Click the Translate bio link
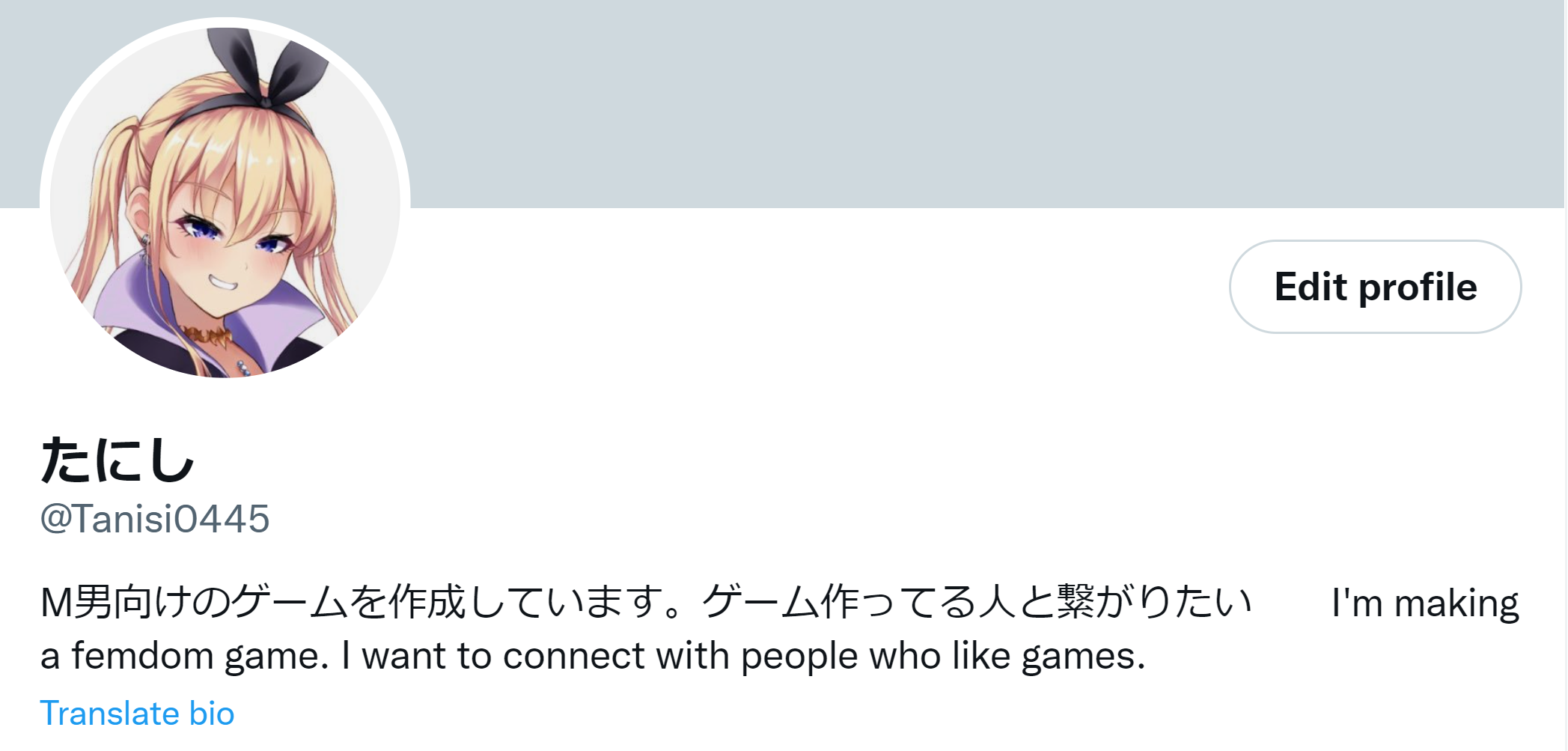This screenshot has width=1568, height=751. [137, 714]
